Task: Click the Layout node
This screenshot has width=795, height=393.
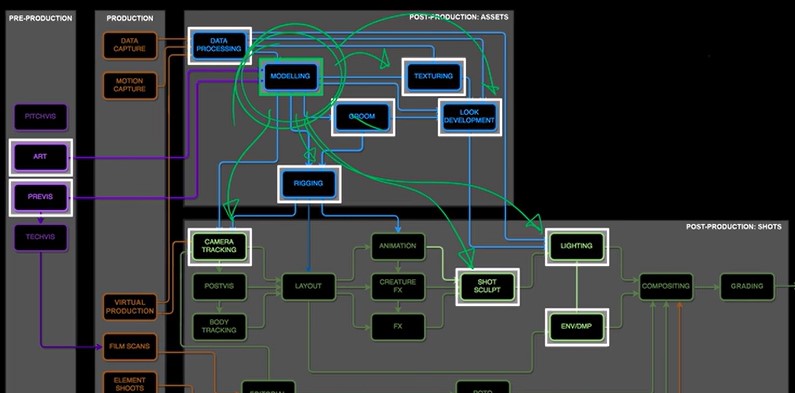Action: pyautogui.click(x=309, y=287)
